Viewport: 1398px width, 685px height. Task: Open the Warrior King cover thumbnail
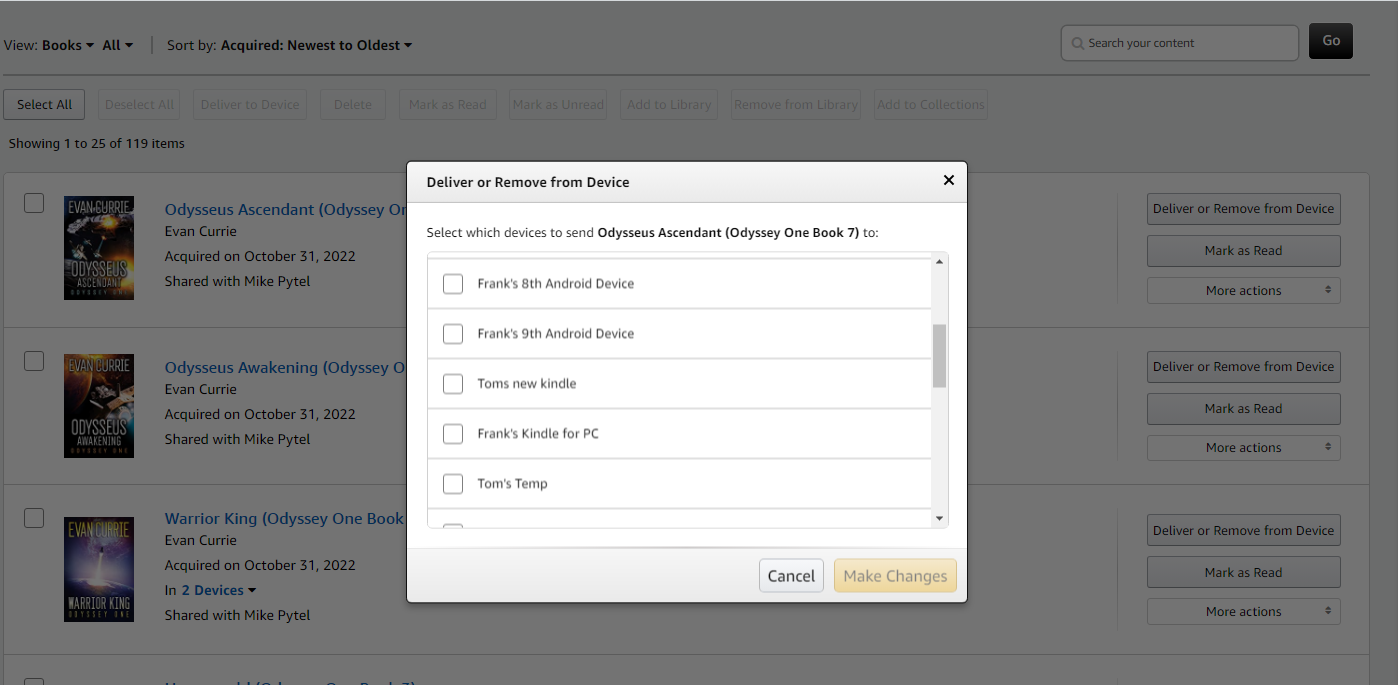pyautogui.click(x=99, y=569)
